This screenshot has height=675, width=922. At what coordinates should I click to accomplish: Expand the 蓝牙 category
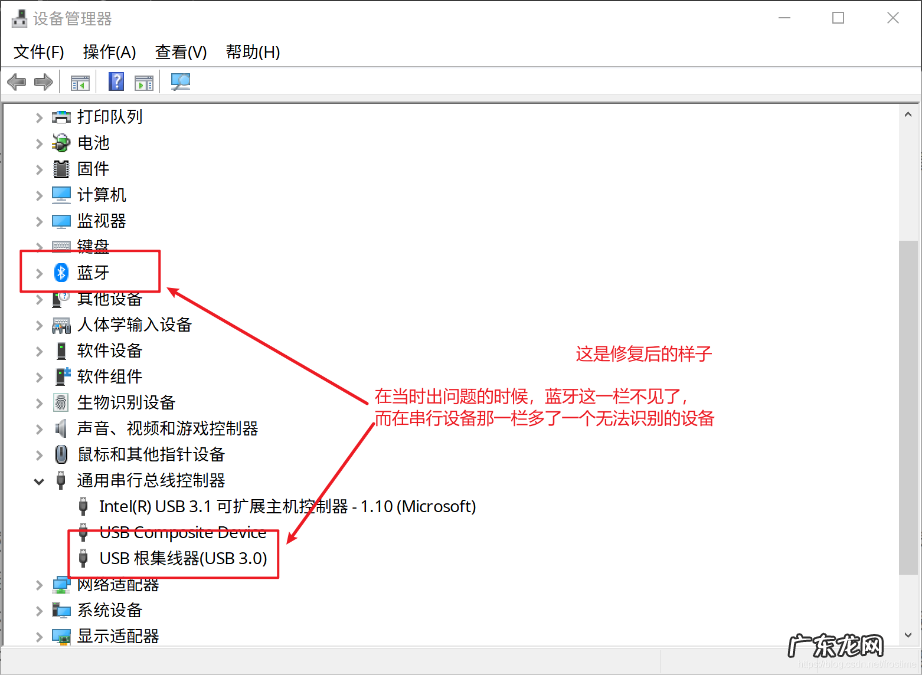[x=39, y=272]
